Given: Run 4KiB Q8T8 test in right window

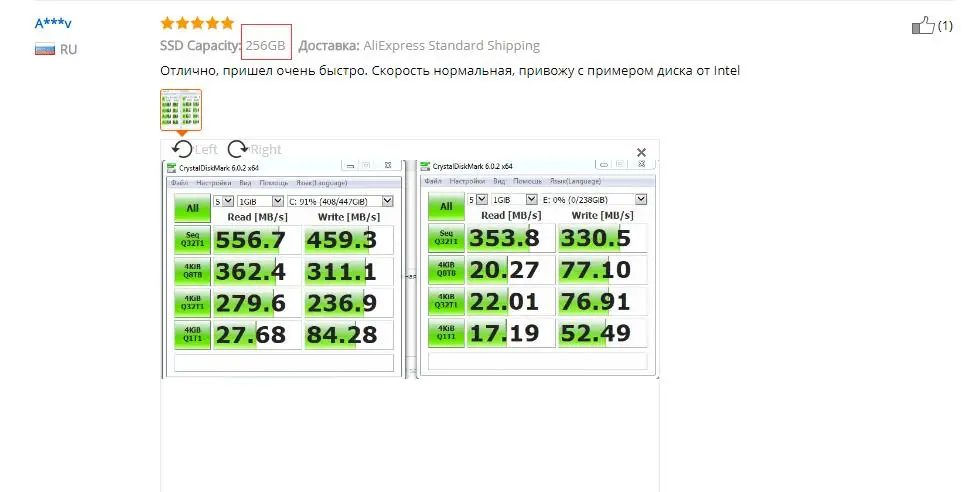Looking at the screenshot, I should (x=446, y=271).
